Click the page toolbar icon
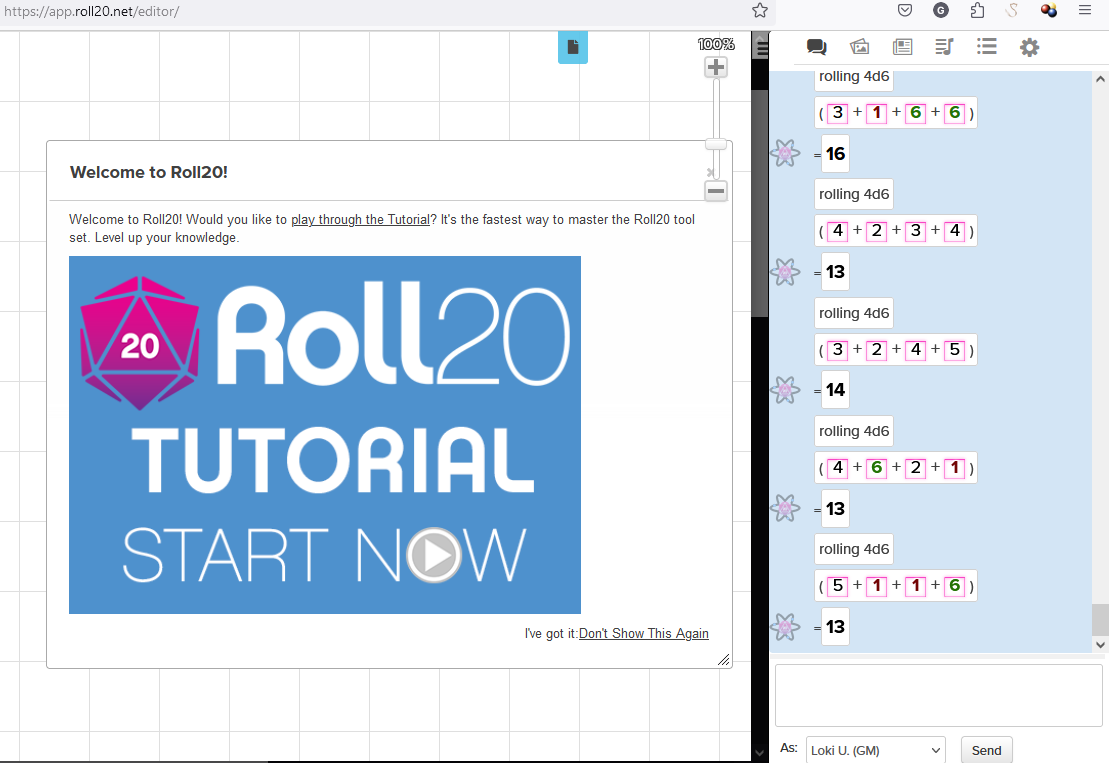This screenshot has height=763, width=1109. point(572,47)
